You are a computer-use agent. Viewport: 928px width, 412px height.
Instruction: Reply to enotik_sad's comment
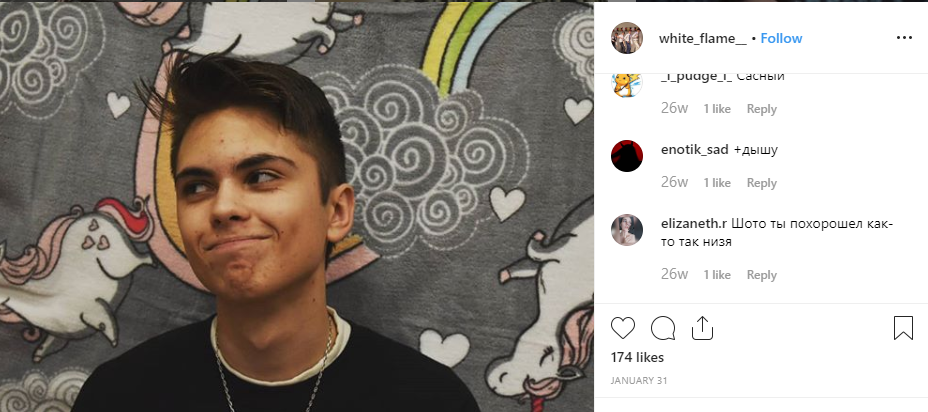tap(761, 183)
